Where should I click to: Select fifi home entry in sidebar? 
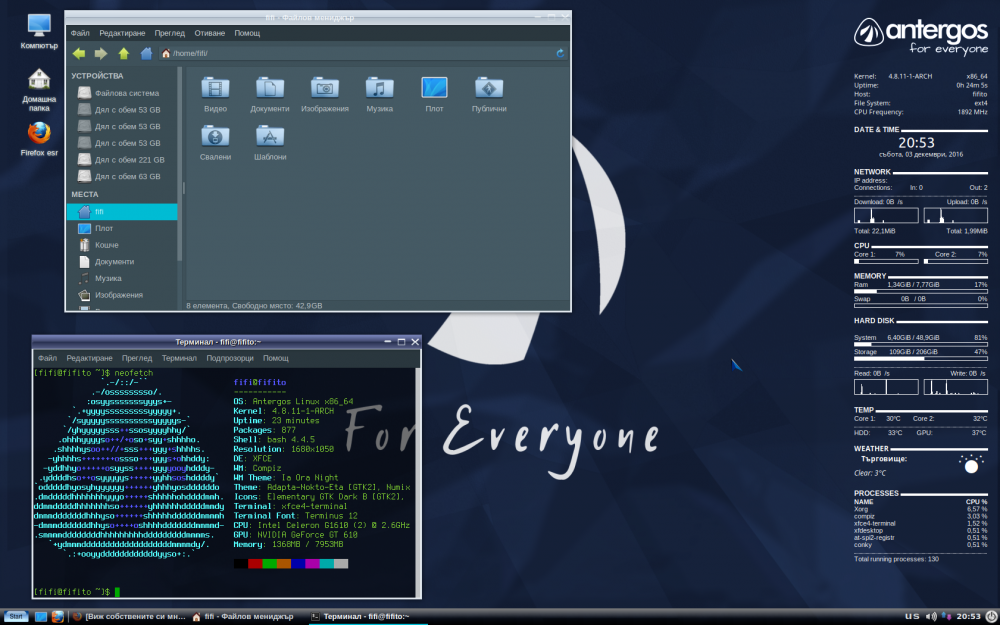122,212
